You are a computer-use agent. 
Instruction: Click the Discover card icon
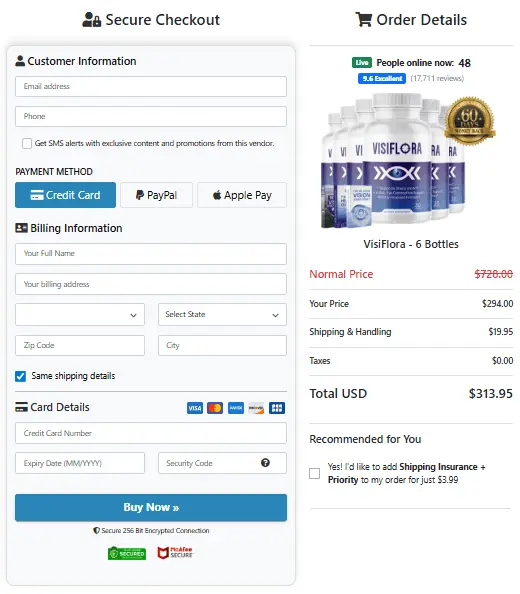(256, 408)
